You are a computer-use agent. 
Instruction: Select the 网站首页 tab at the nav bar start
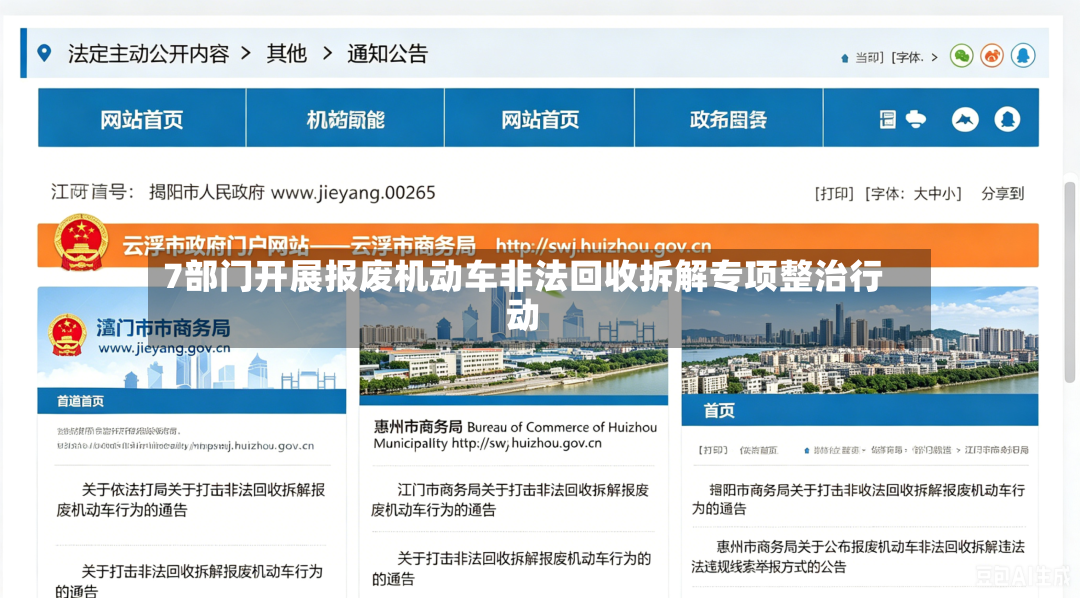pyautogui.click(x=142, y=118)
